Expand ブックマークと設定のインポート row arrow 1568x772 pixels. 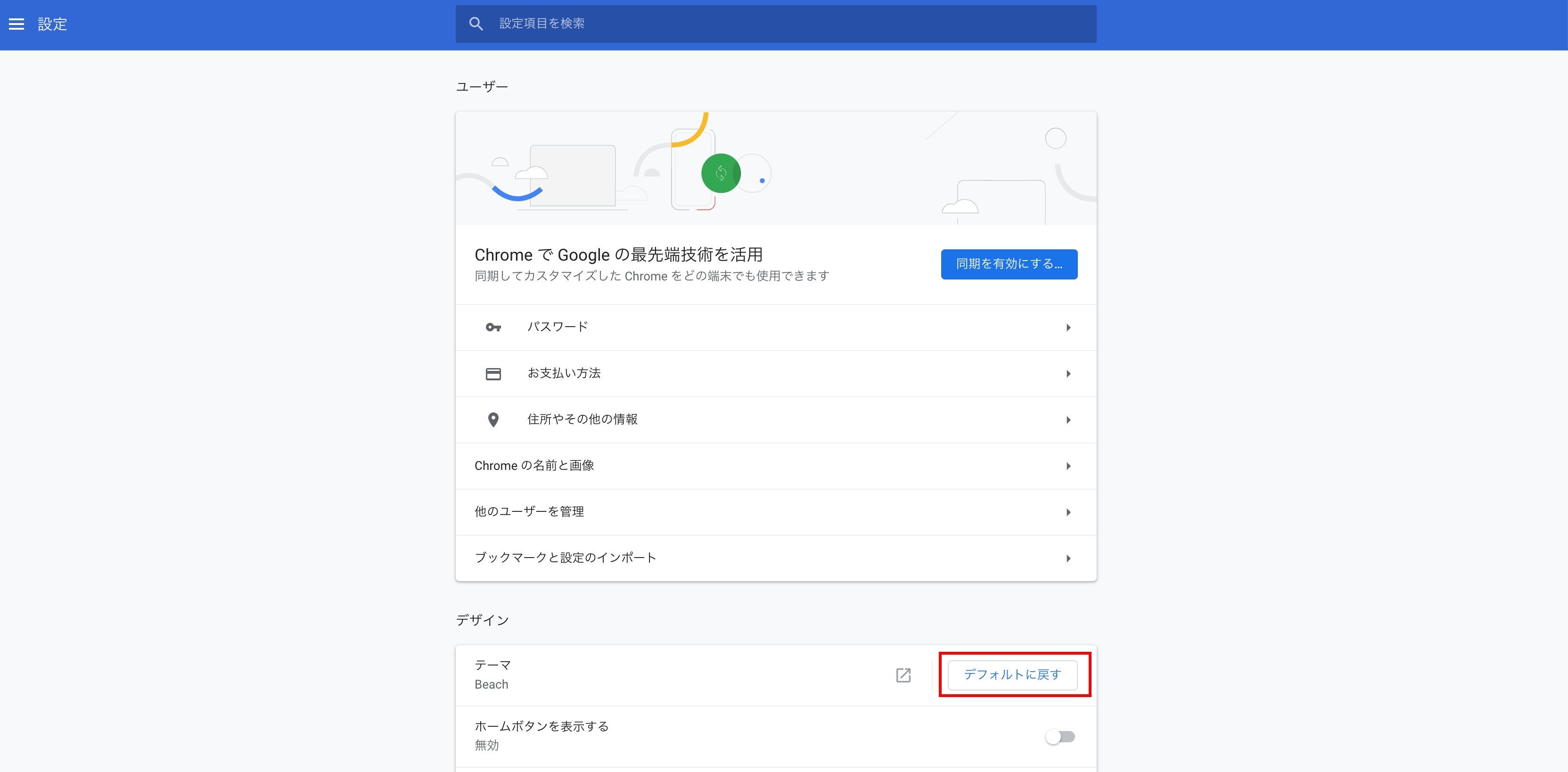click(1068, 558)
